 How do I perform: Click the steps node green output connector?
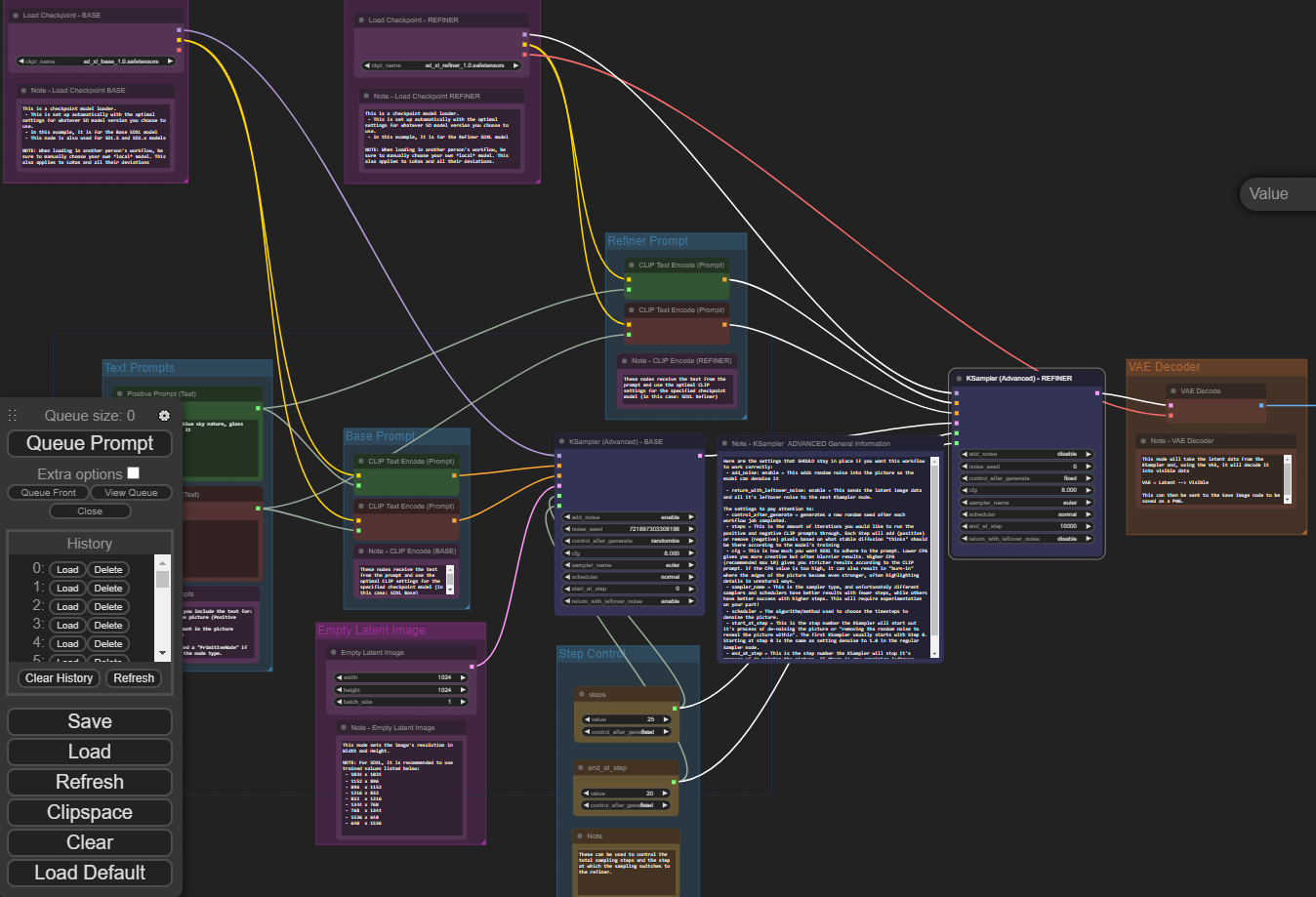pyautogui.click(x=675, y=708)
